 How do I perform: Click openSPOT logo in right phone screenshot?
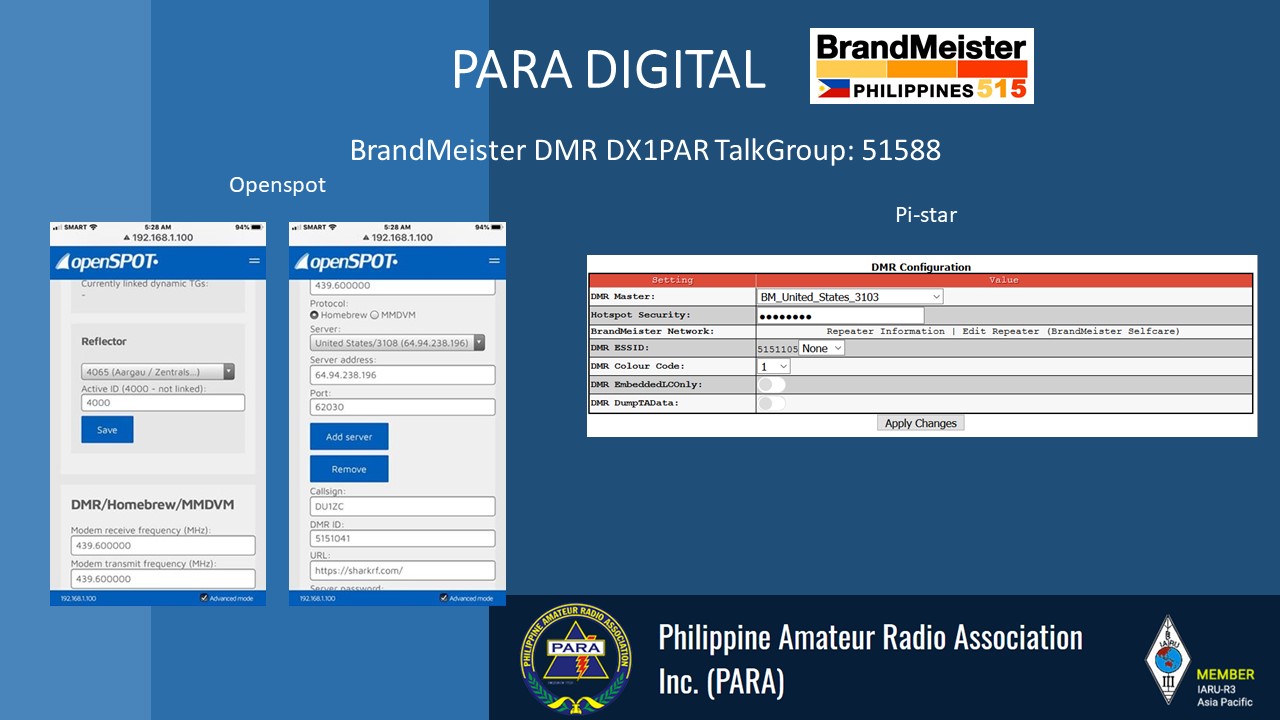(346, 262)
